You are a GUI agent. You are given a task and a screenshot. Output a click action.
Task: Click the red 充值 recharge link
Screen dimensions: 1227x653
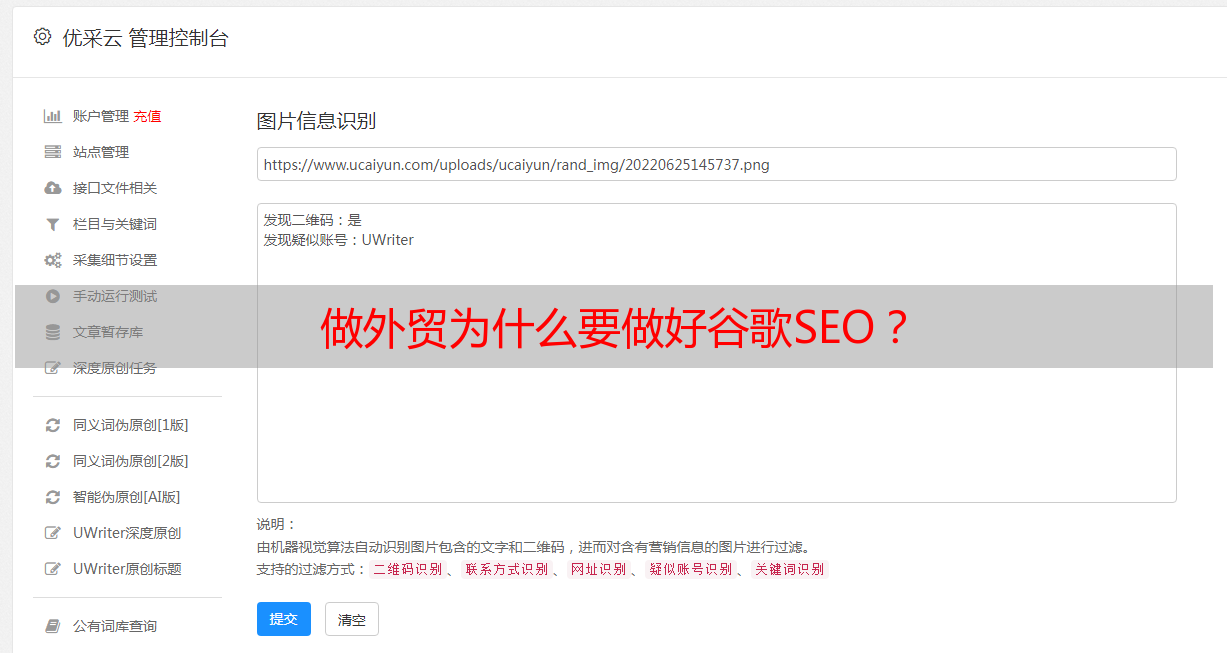click(147, 116)
